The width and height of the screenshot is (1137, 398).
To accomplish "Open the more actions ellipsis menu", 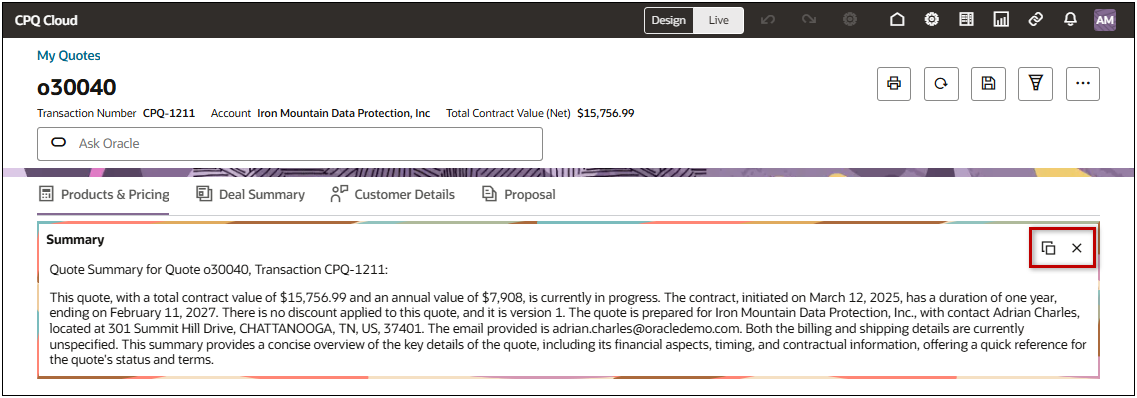I will tap(1083, 83).
